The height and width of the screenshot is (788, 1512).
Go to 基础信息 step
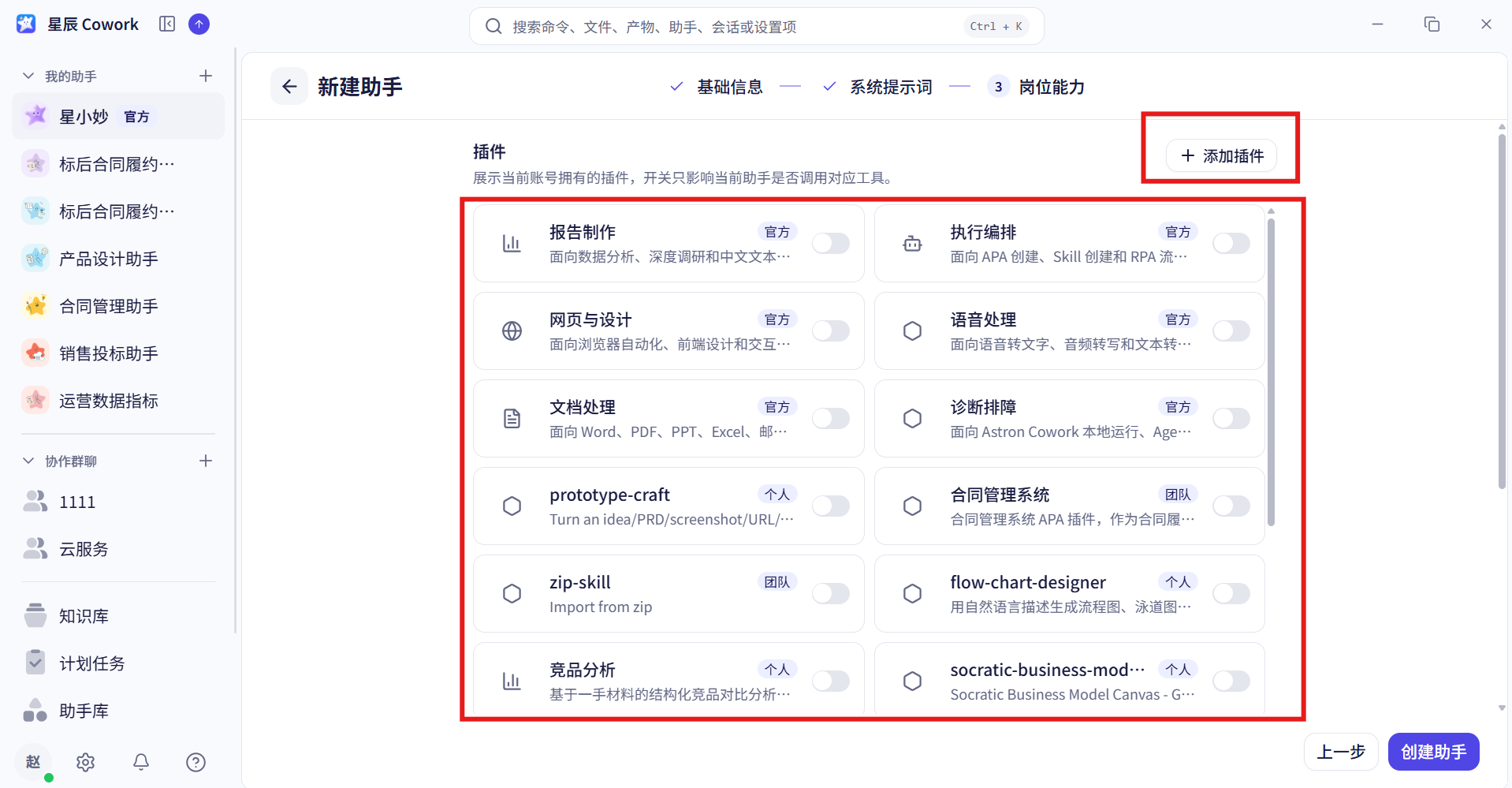point(717,87)
